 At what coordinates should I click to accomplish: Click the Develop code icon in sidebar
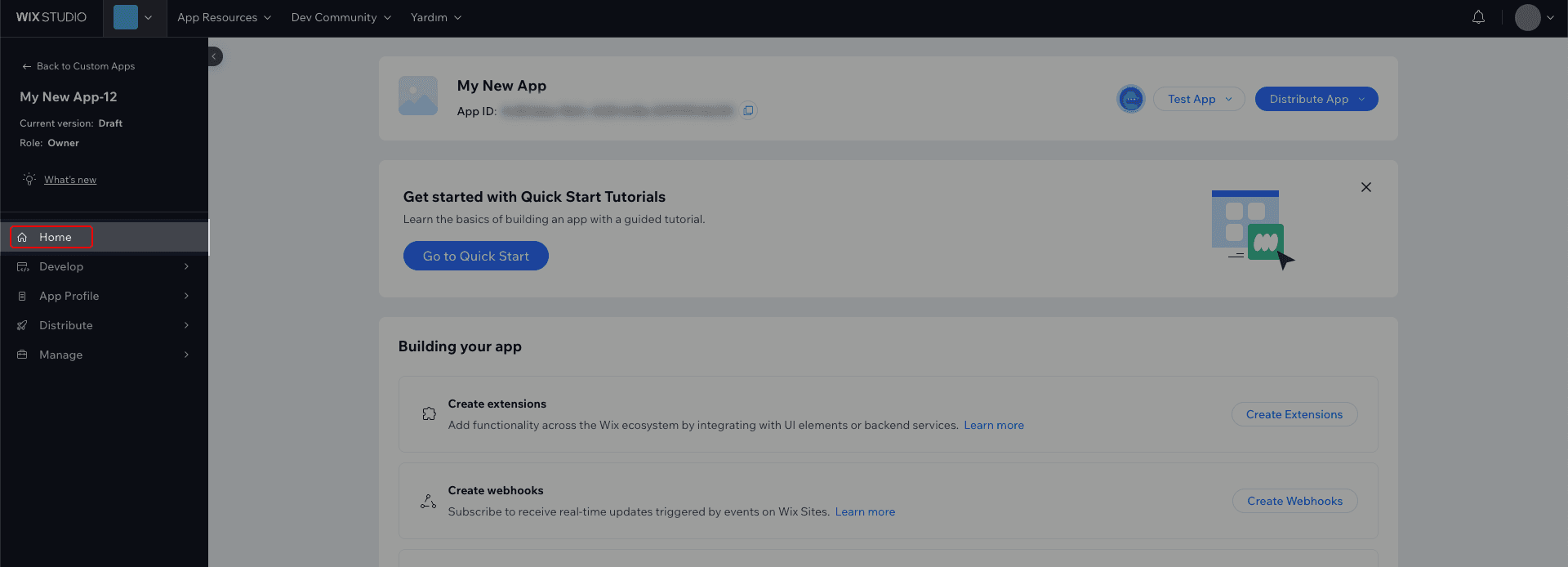pyautogui.click(x=22, y=266)
